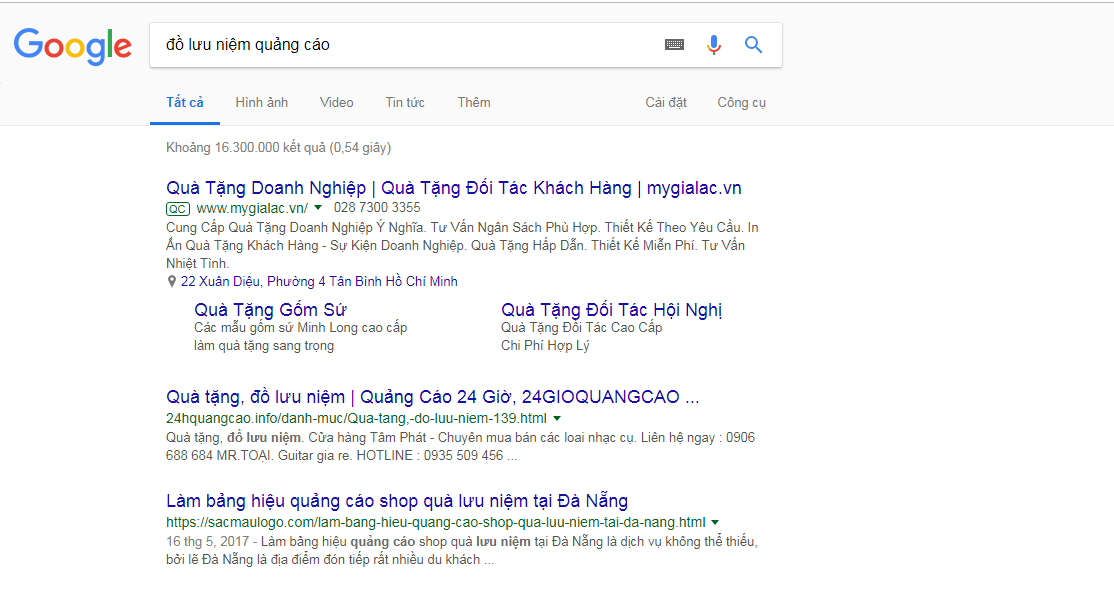Click the QC ad badge

tap(178, 209)
